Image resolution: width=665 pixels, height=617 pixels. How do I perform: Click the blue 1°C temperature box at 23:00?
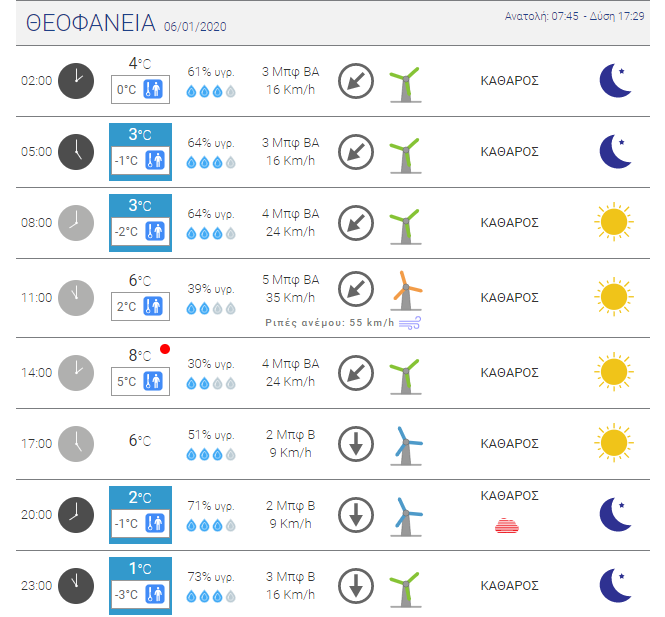coord(140,586)
